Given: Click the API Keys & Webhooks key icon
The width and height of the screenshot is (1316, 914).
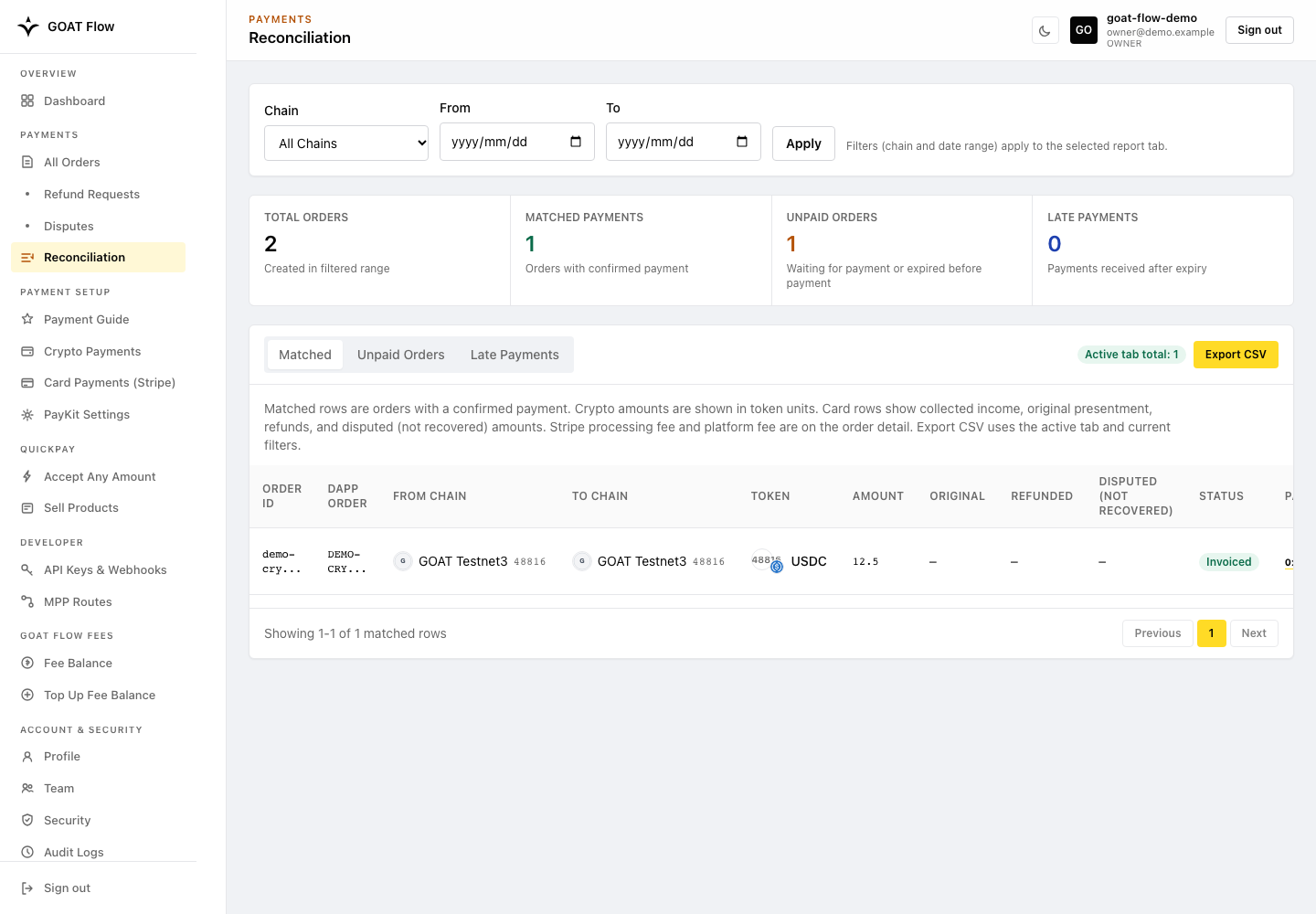Looking at the screenshot, I should (x=27, y=569).
